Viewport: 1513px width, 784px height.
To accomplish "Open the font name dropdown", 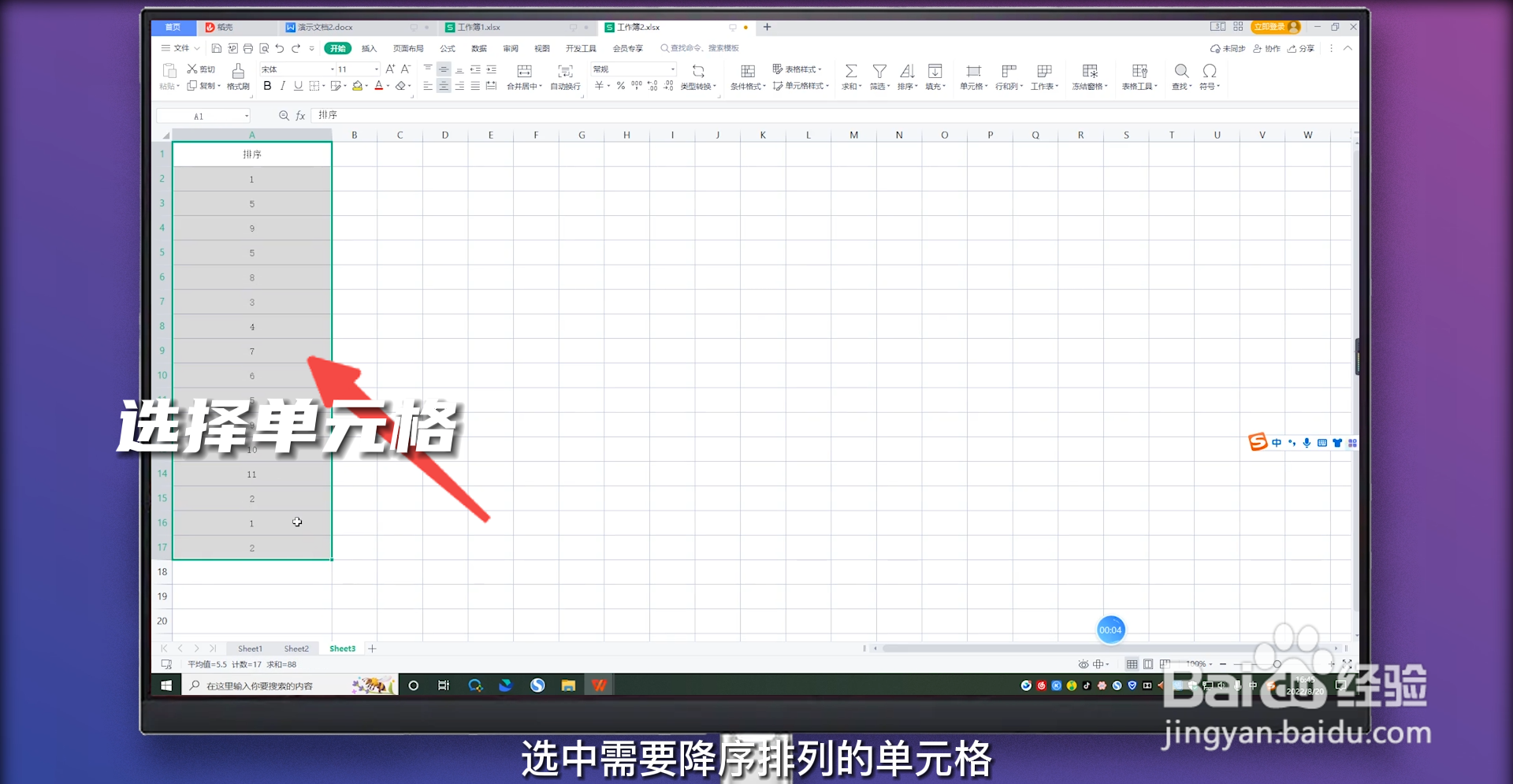I will (x=332, y=69).
